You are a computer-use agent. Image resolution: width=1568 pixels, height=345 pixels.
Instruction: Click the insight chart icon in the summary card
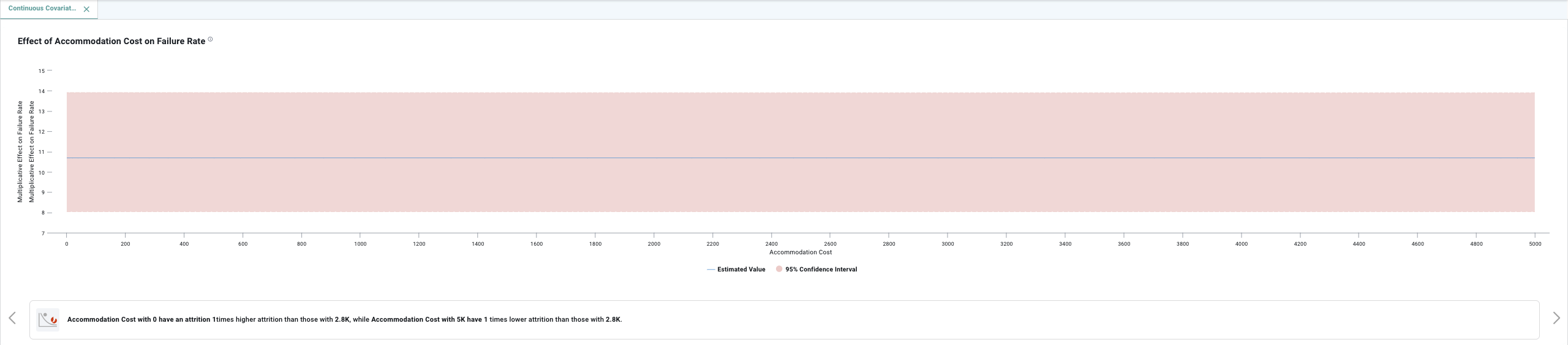pos(48,319)
